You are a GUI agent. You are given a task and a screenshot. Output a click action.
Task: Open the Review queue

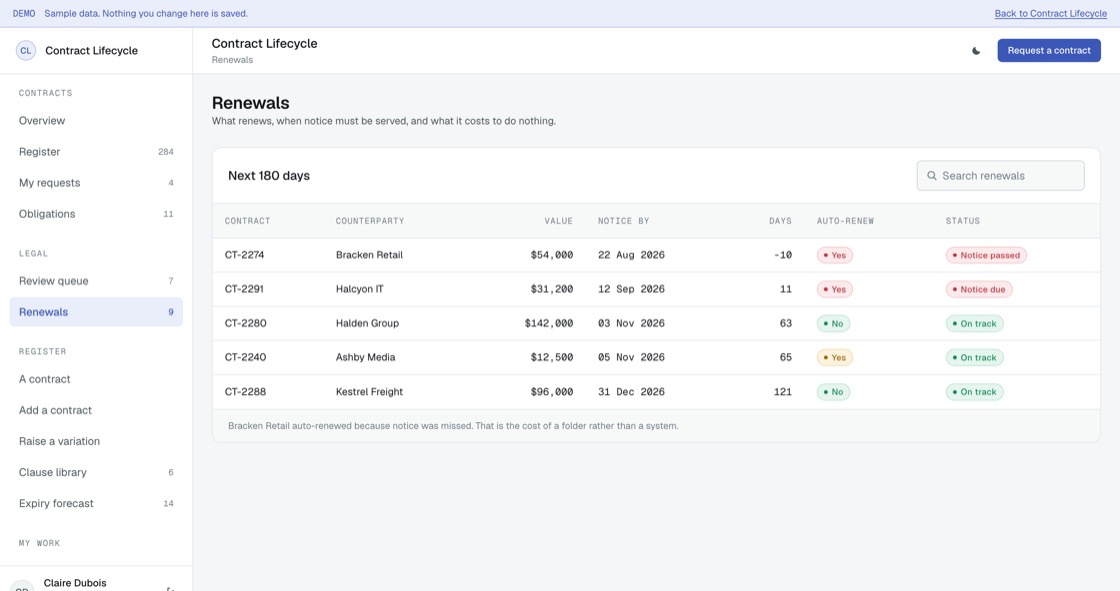[x=96, y=281]
